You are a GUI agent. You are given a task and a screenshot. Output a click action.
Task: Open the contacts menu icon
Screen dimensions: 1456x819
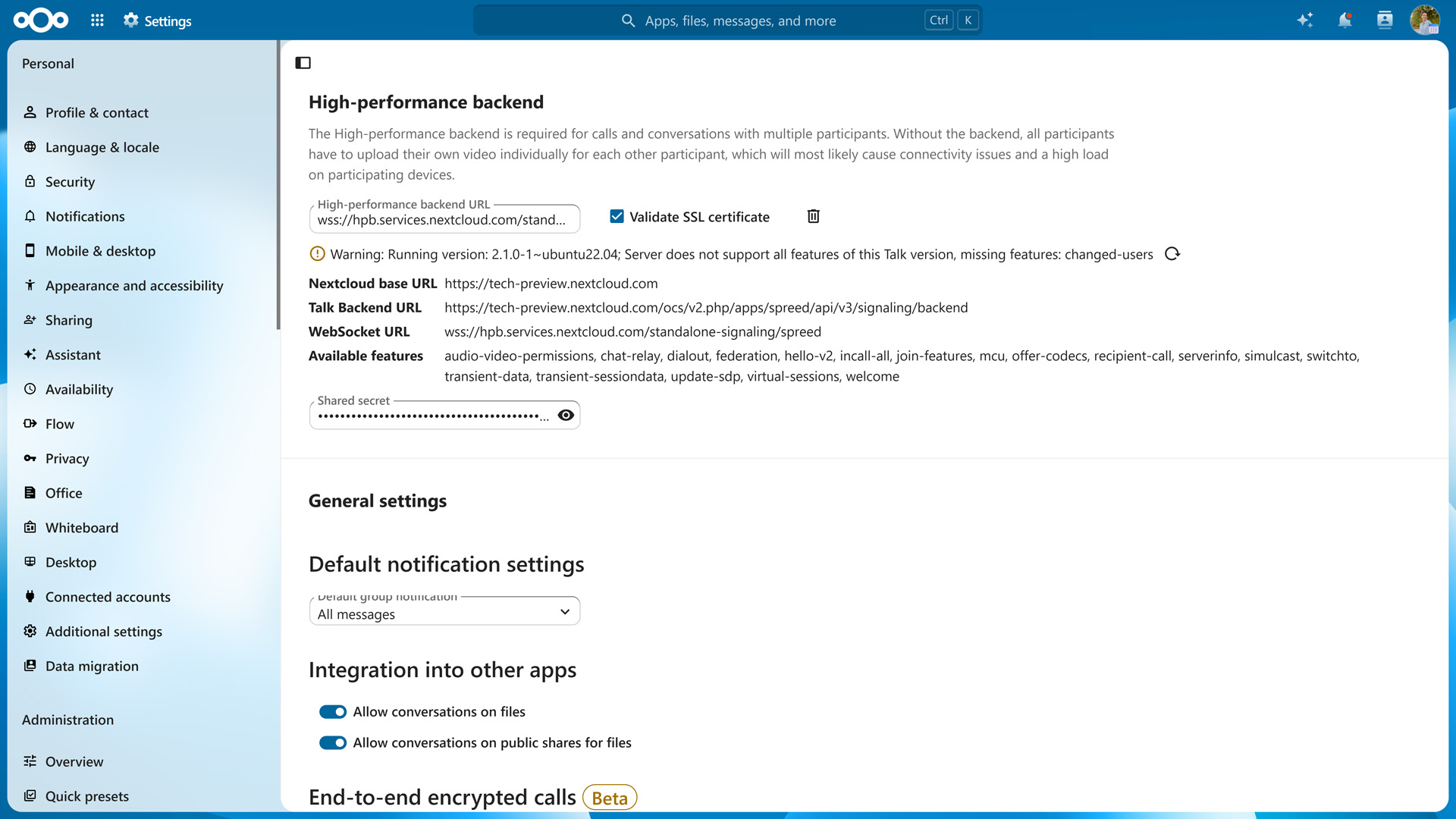[x=1385, y=20]
